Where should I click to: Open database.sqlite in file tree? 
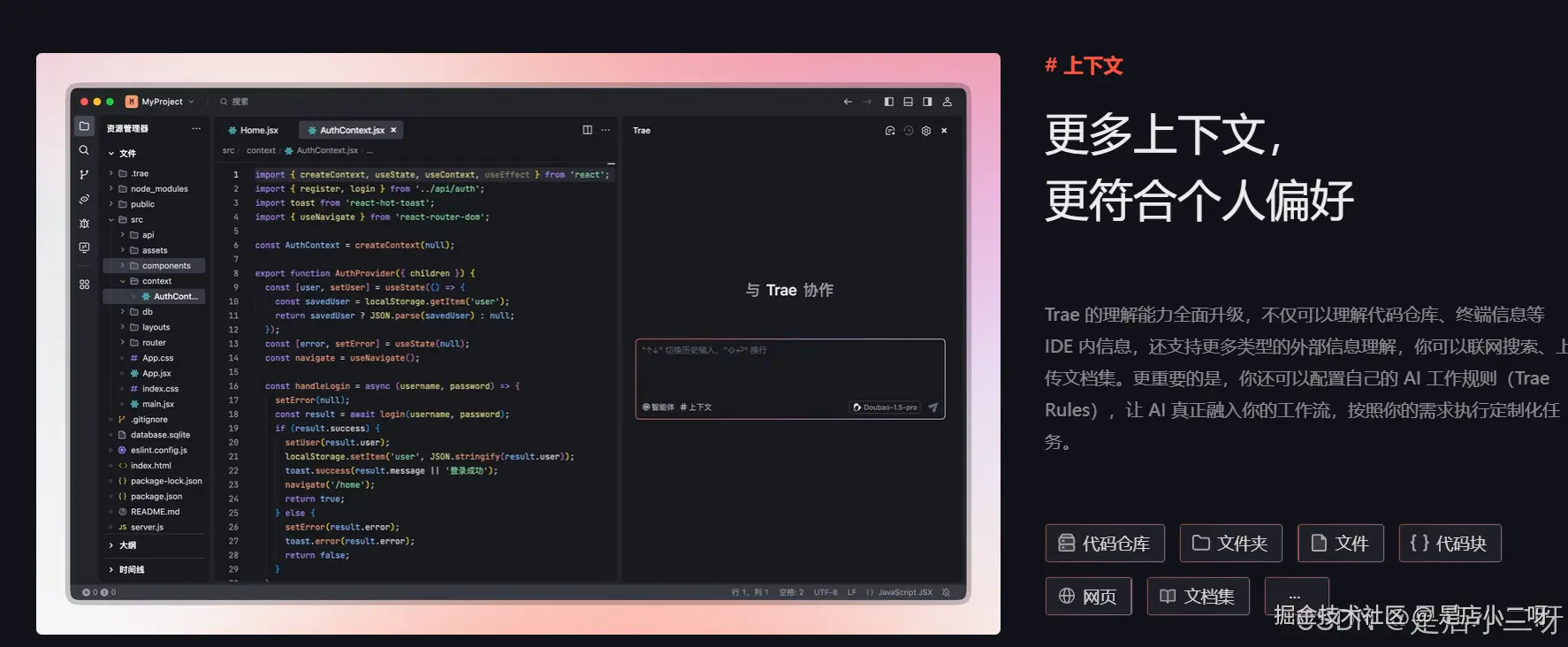(x=160, y=435)
